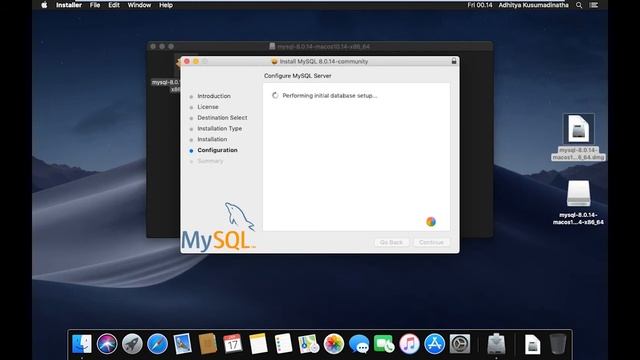Image resolution: width=640 pixels, height=360 pixels.
Task: Open Safari compass icon in dock
Action: coord(158,344)
